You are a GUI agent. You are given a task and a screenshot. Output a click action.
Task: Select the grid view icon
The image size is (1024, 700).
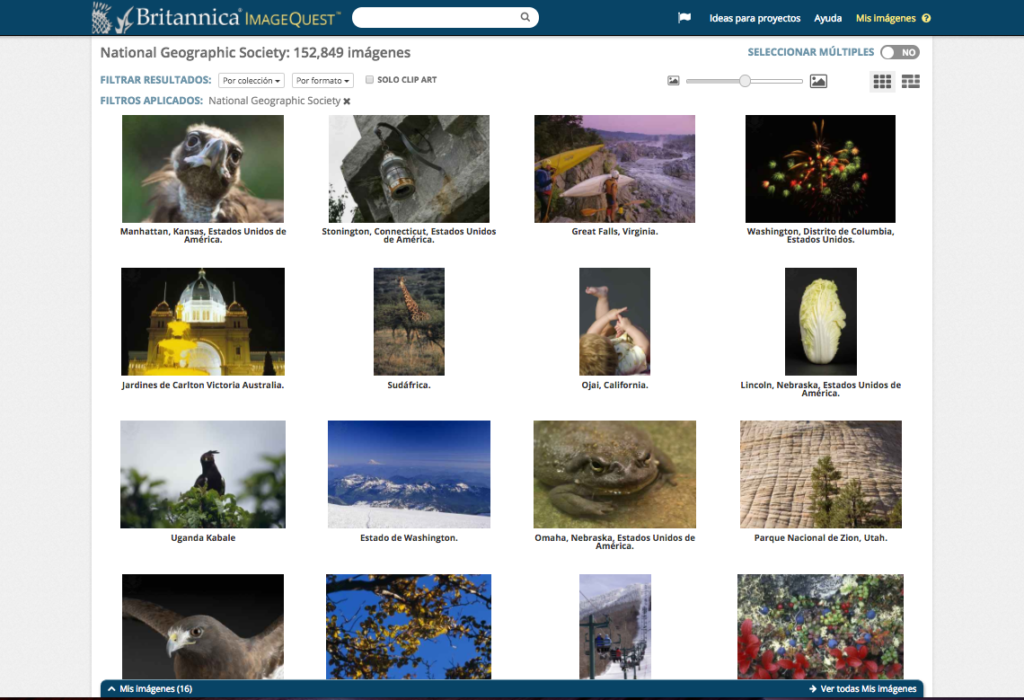(x=882, y=81)
